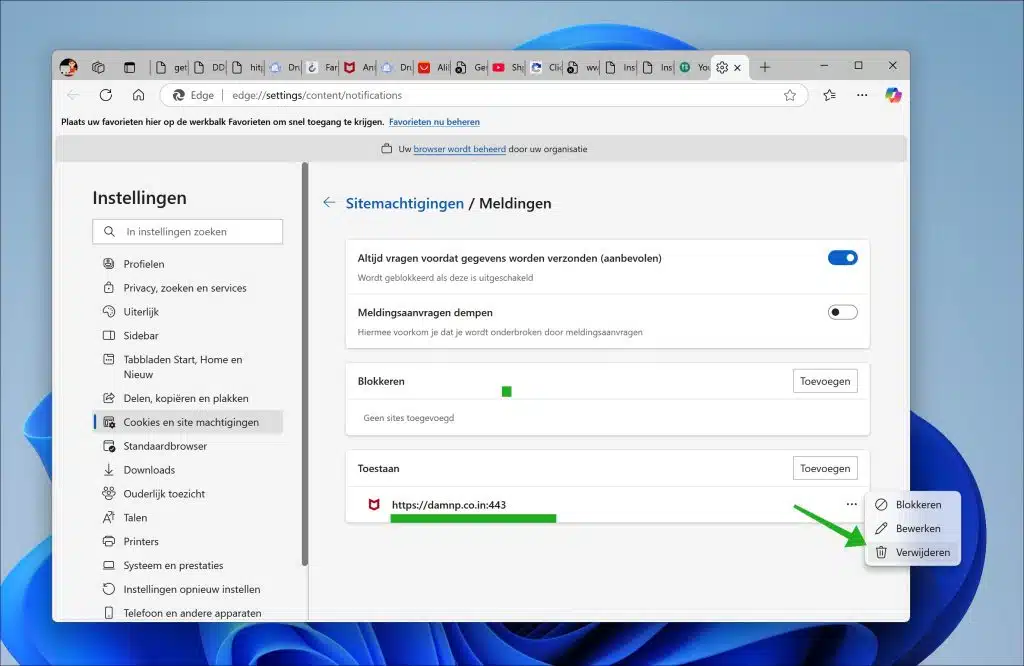The image size is (1024, 666).
Task: Open Ouderlijk toezicht settings
Action: [188, 494]
